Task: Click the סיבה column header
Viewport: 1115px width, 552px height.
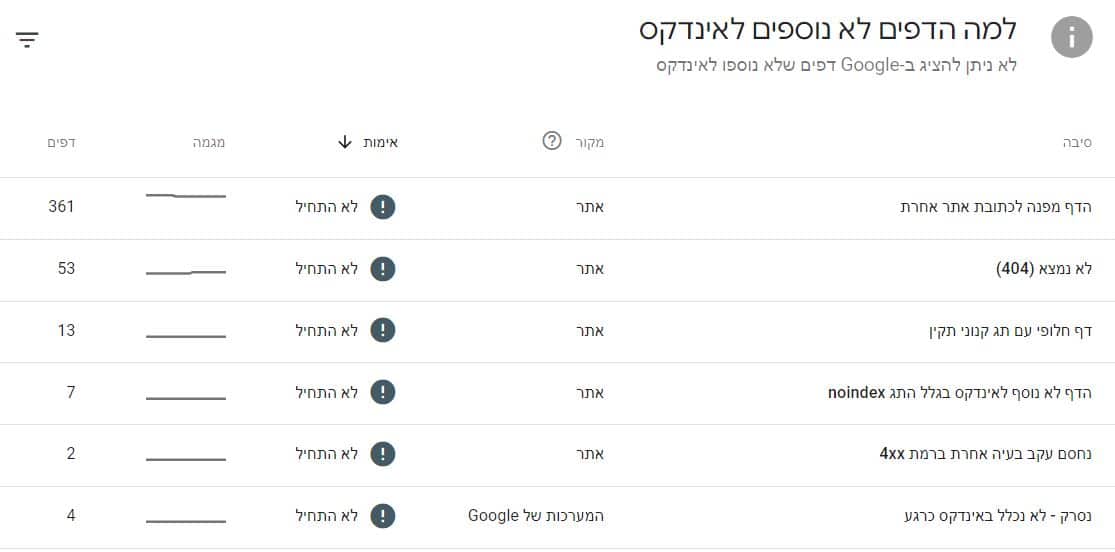Action: (x=1077, y=142)
